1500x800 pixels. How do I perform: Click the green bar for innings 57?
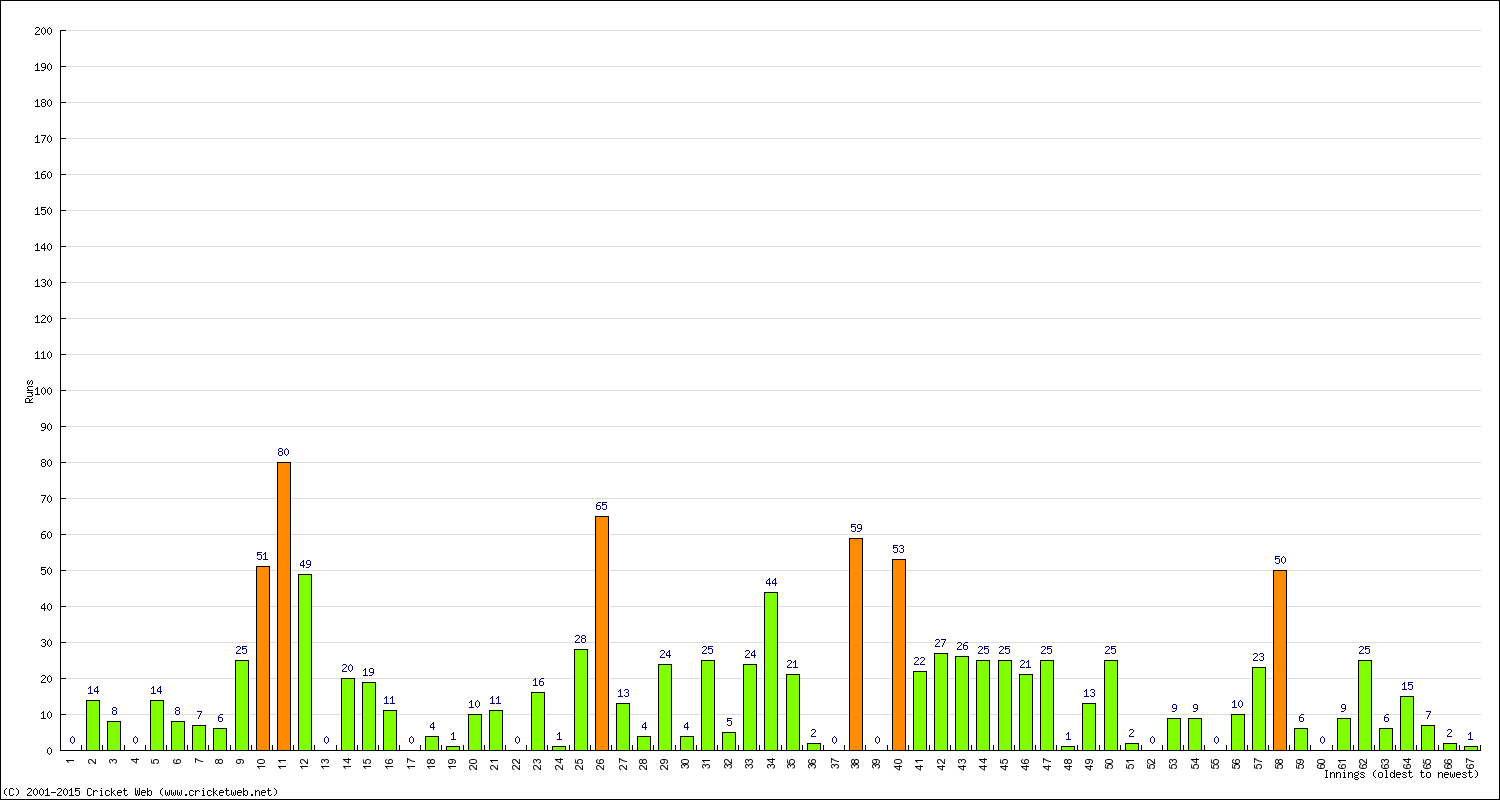(x=1259, y=709)
